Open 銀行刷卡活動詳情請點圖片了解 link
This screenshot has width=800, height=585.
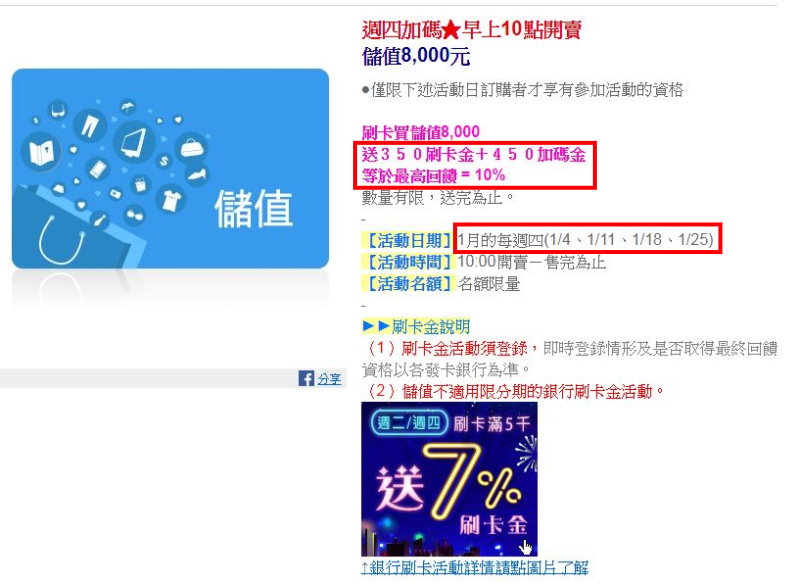(474, 567)
